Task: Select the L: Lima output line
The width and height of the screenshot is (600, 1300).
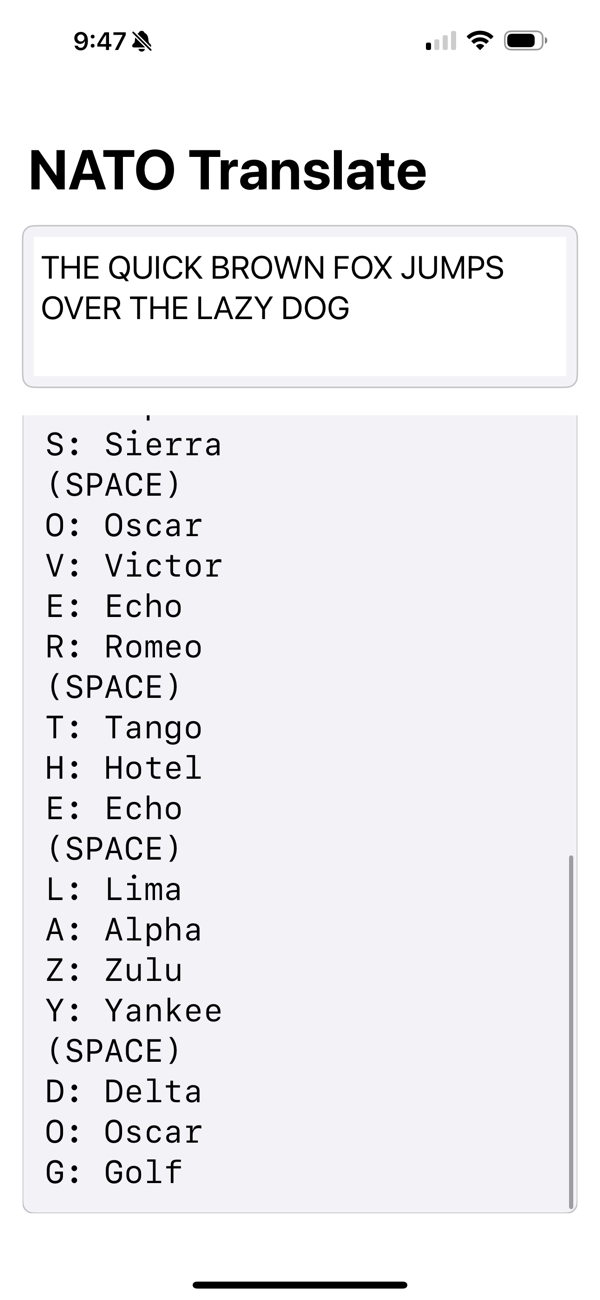Action: (x=110, y=889)
